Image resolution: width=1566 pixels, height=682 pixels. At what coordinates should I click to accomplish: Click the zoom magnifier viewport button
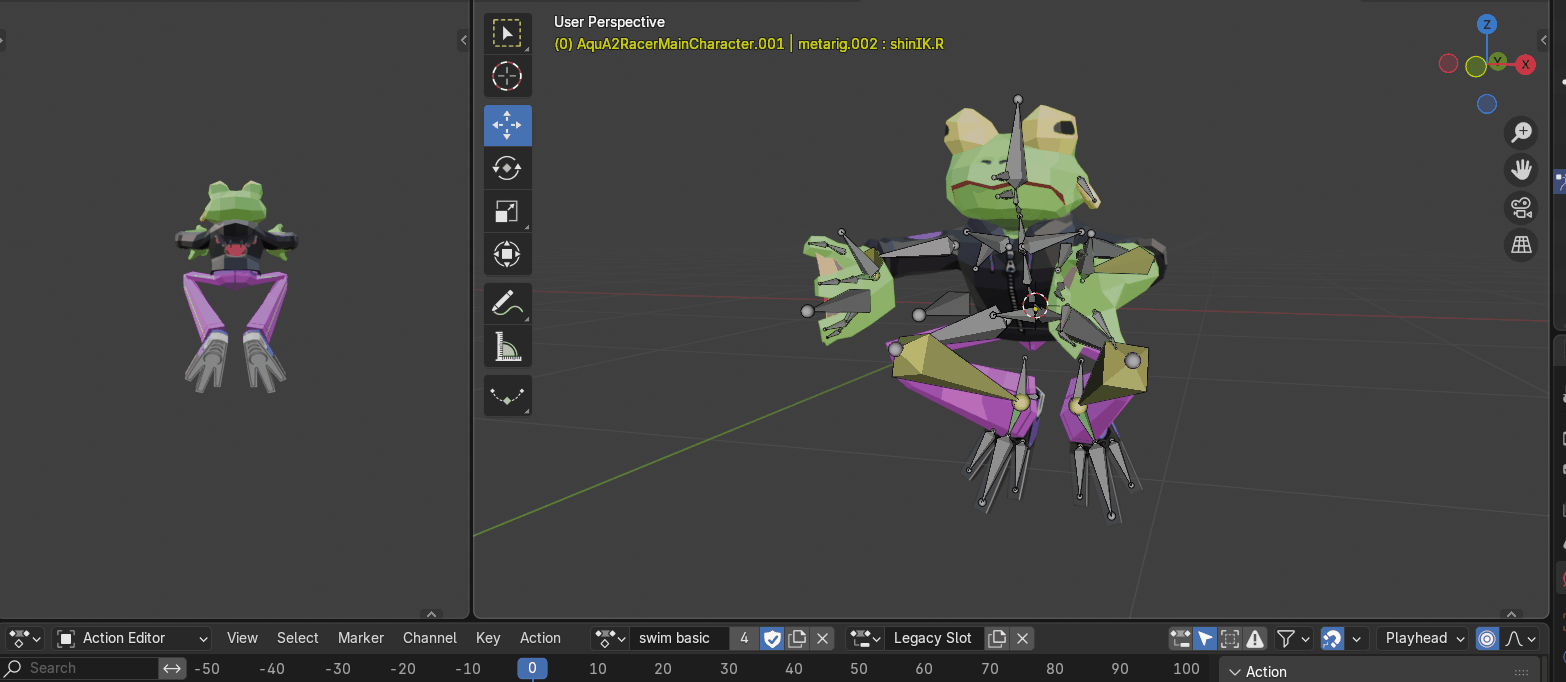point(1521,132)
